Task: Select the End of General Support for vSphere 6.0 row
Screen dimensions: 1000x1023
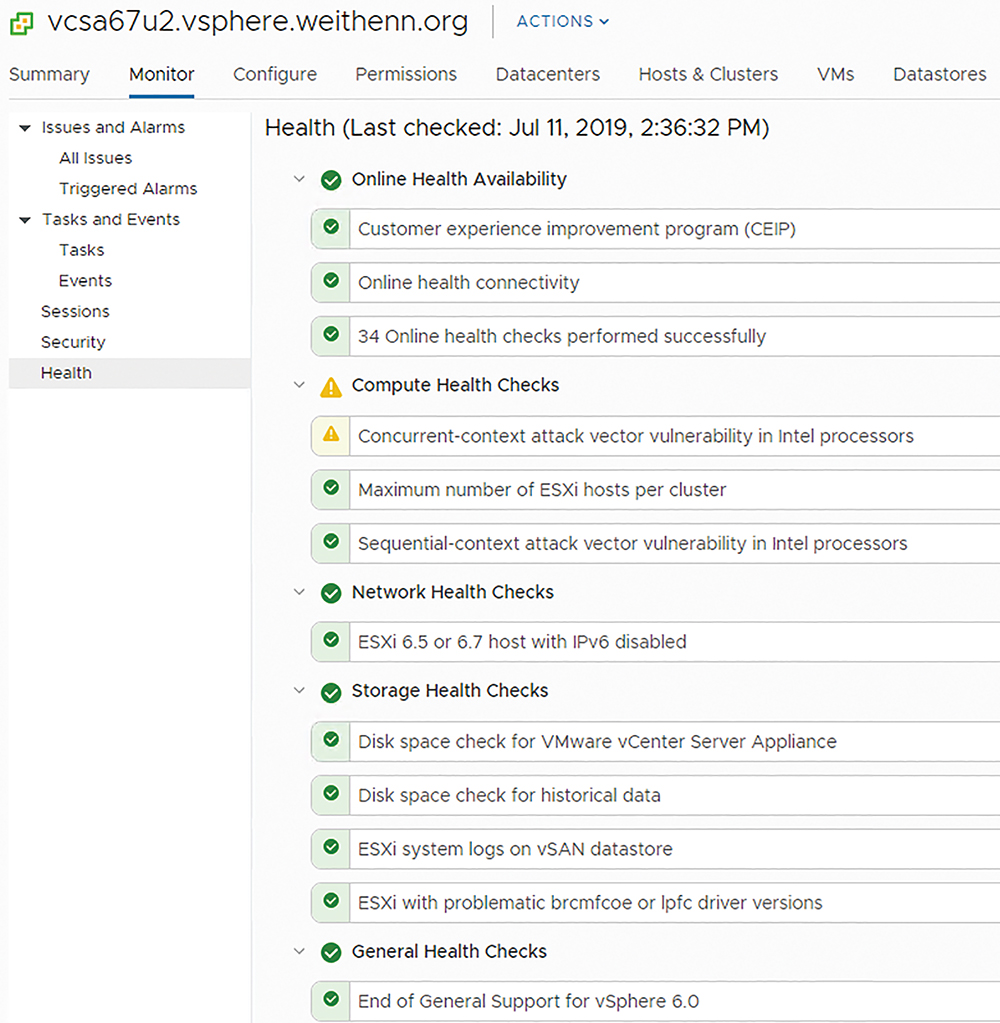Action: (x=656, y=1001)
